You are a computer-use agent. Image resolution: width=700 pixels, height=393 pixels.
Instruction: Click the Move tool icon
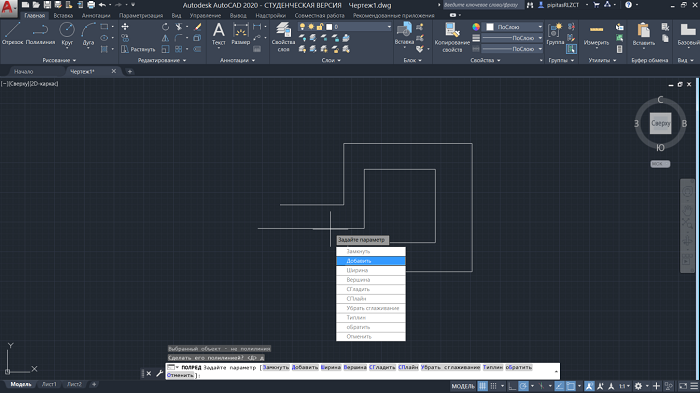tap(125, 27)
